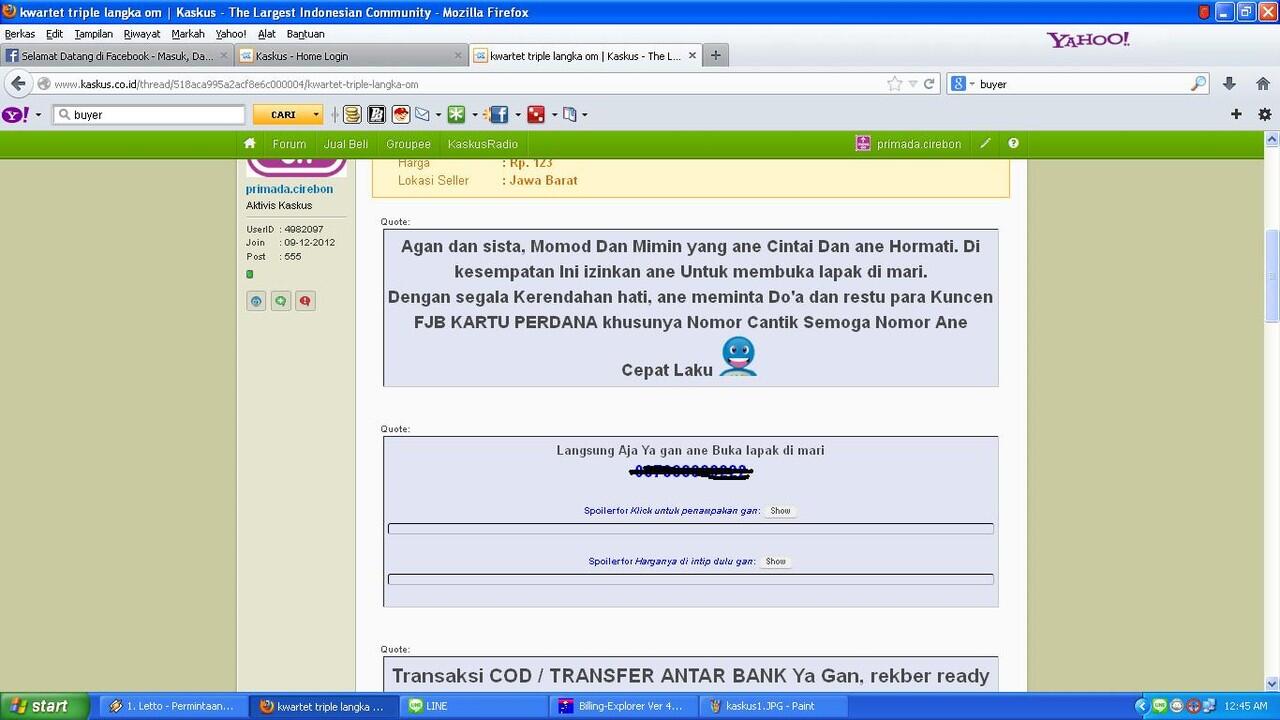Click the address bar URL

point(236,84)
